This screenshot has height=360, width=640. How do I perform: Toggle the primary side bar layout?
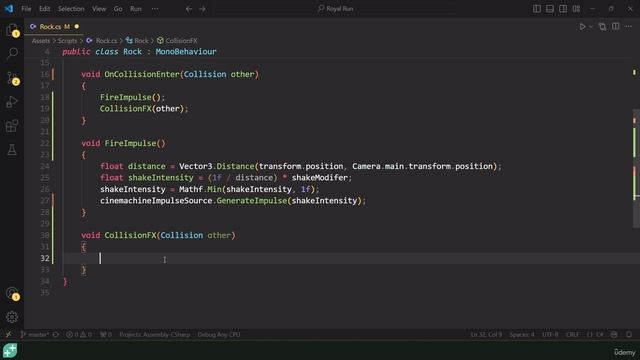537,9
